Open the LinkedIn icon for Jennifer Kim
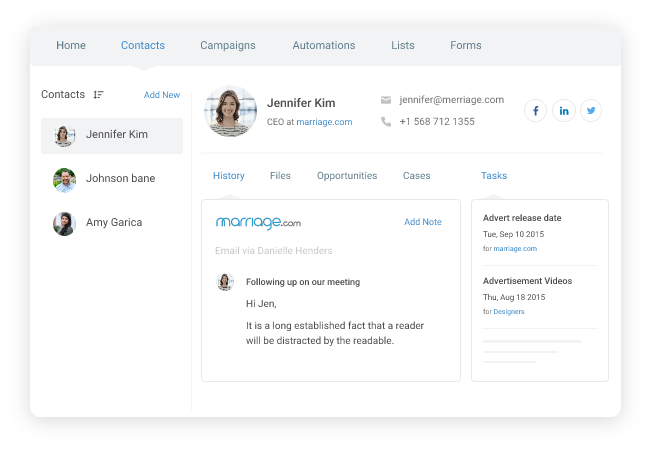Viewport: 651px width, 450px height. click(564, 111)
